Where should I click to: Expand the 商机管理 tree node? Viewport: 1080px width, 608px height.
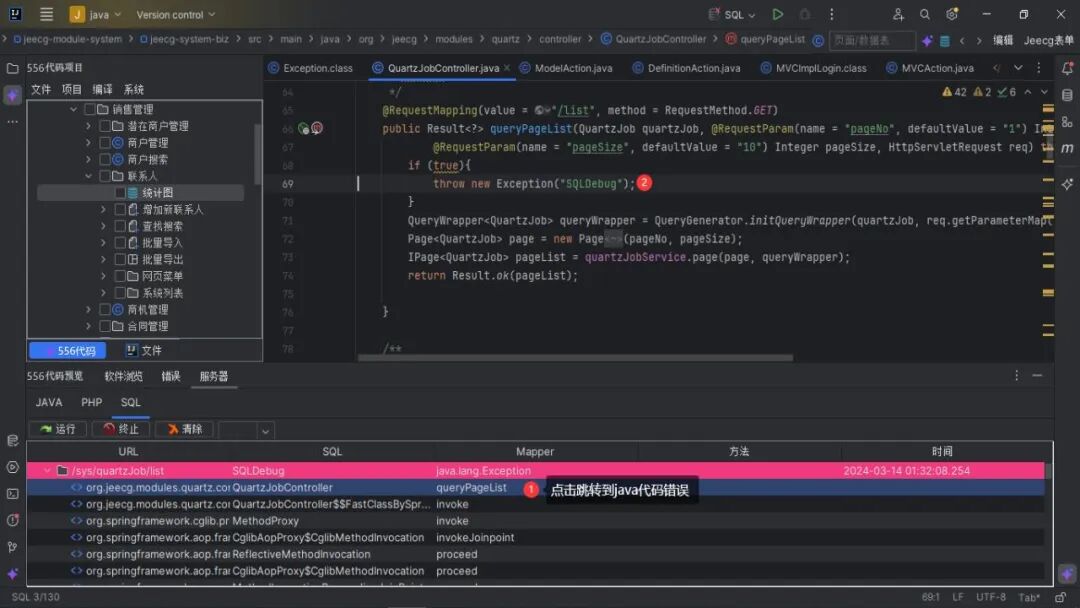tap(88, 310)
